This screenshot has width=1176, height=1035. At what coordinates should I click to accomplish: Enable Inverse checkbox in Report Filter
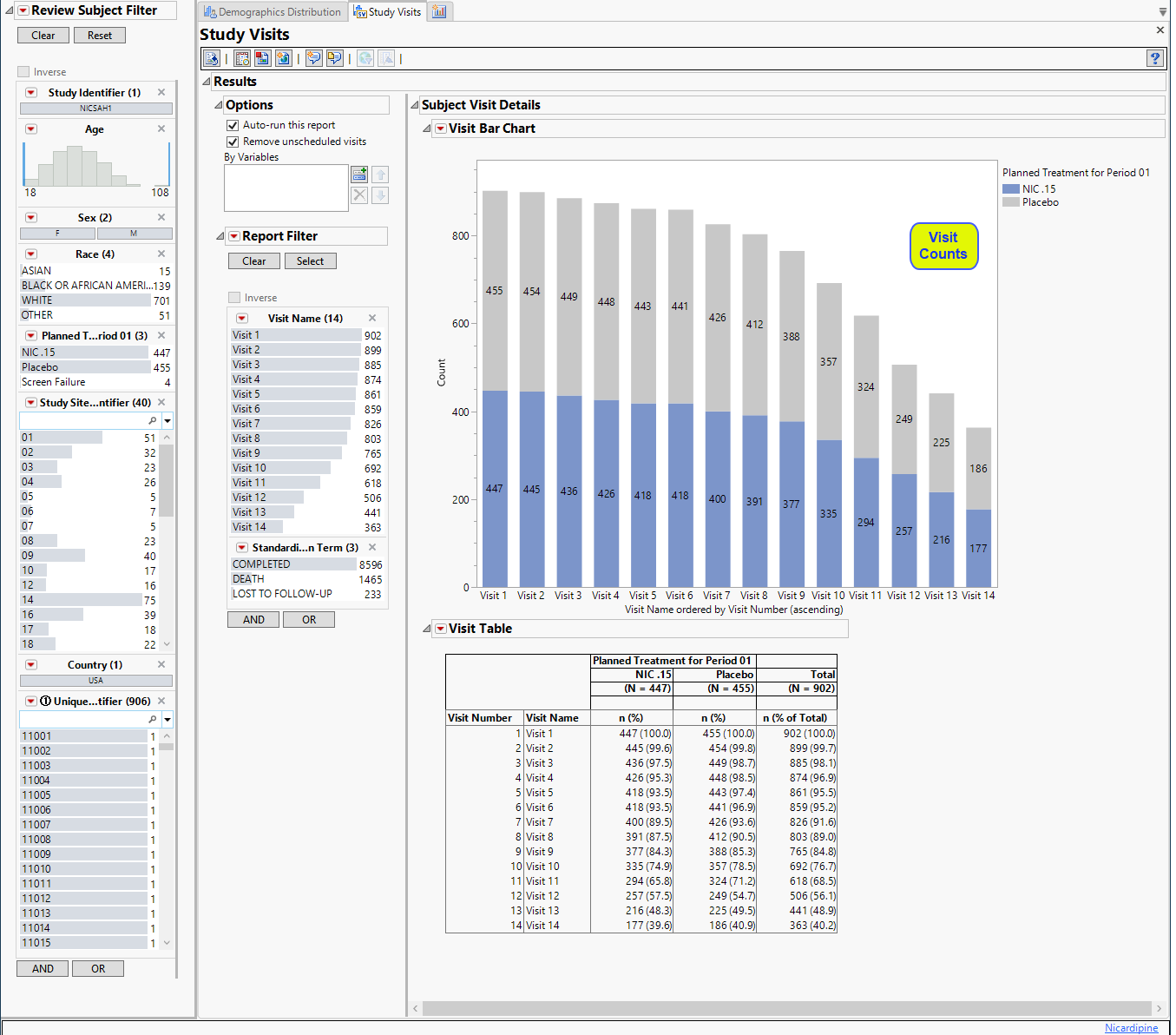tap(234, 298)
